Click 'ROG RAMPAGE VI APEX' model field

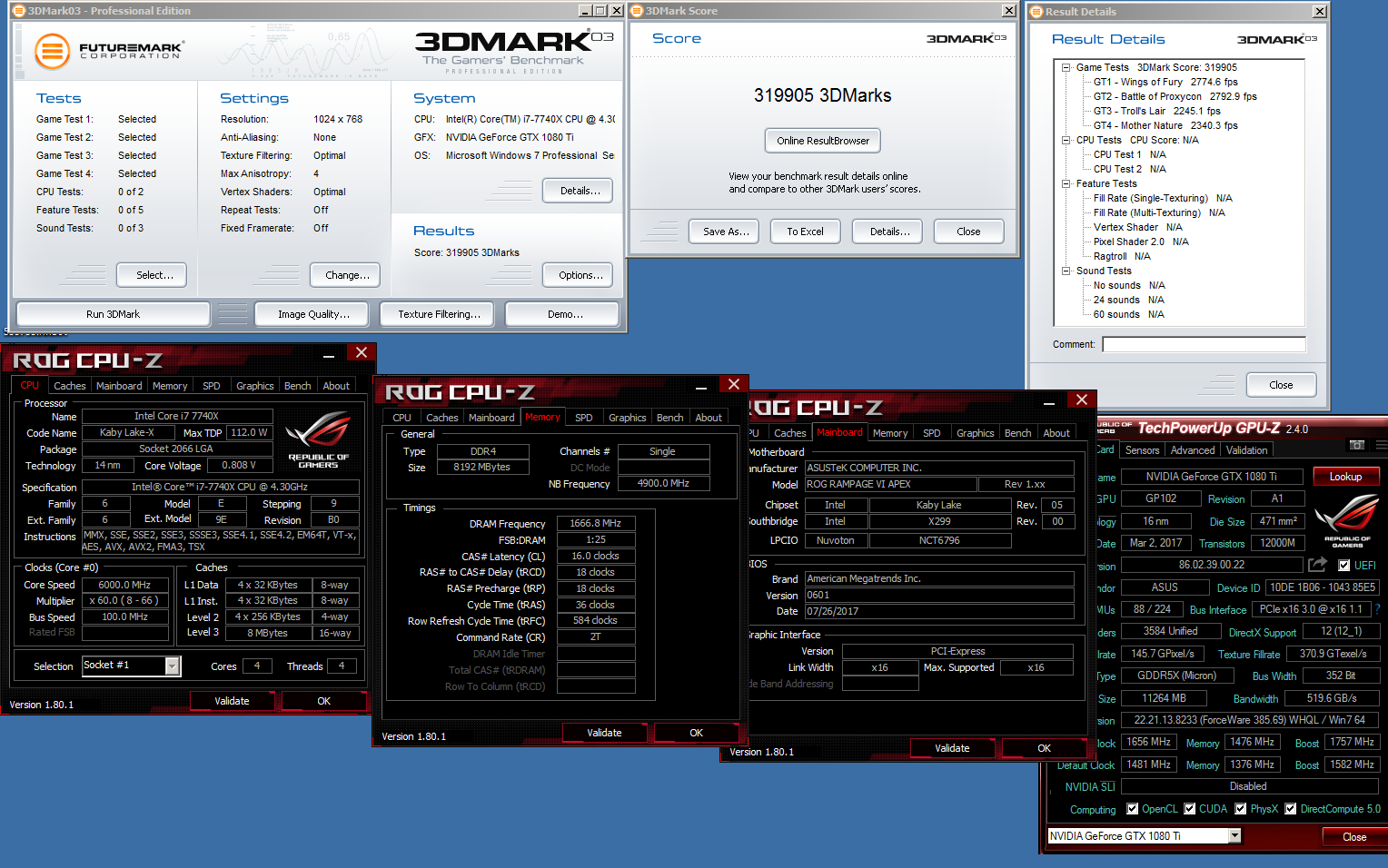coord(890,484)
